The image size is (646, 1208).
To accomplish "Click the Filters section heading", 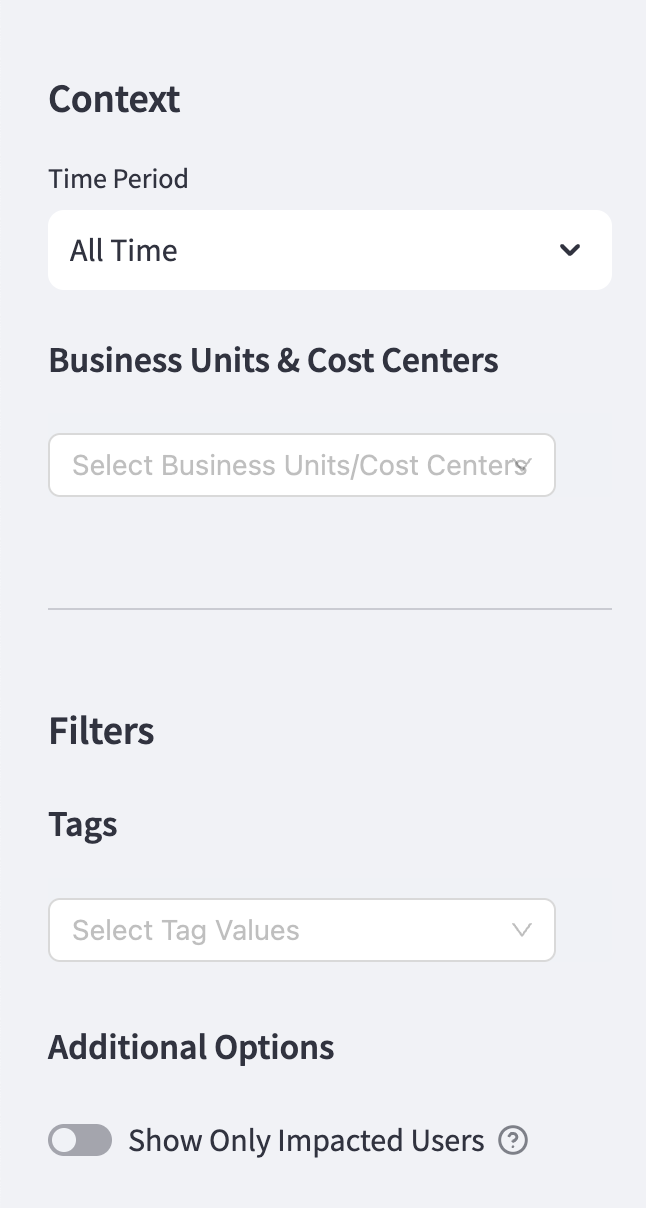I will pos(101,731).
